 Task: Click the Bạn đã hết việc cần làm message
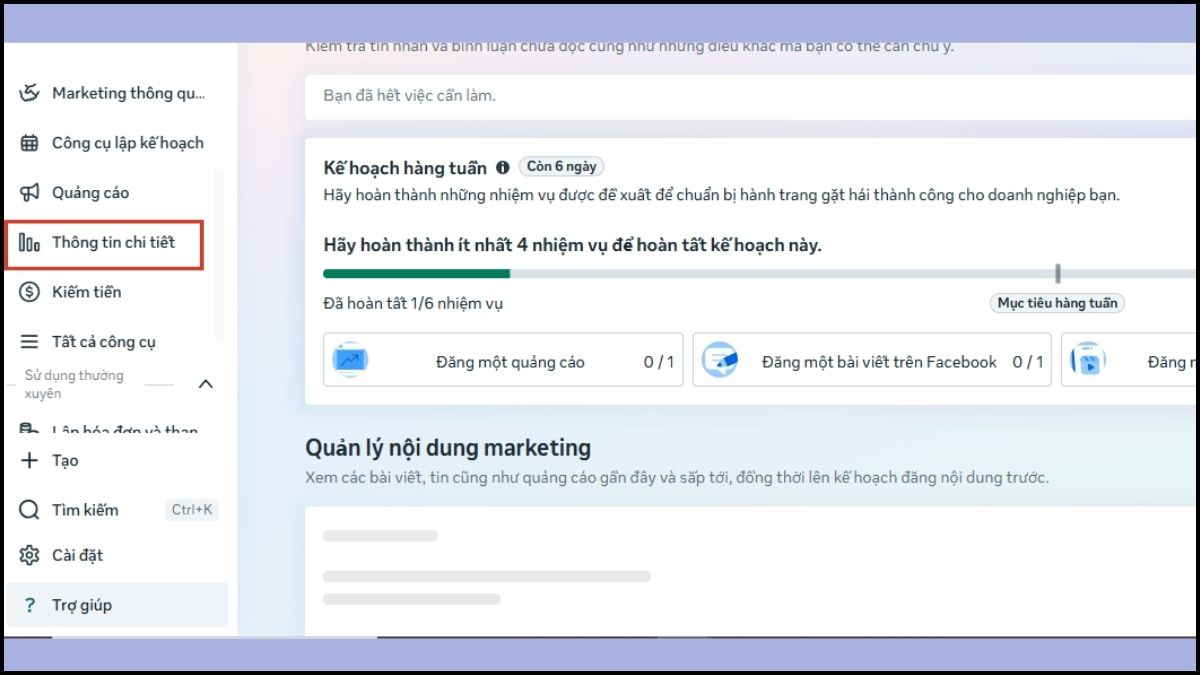coord(409,96)
